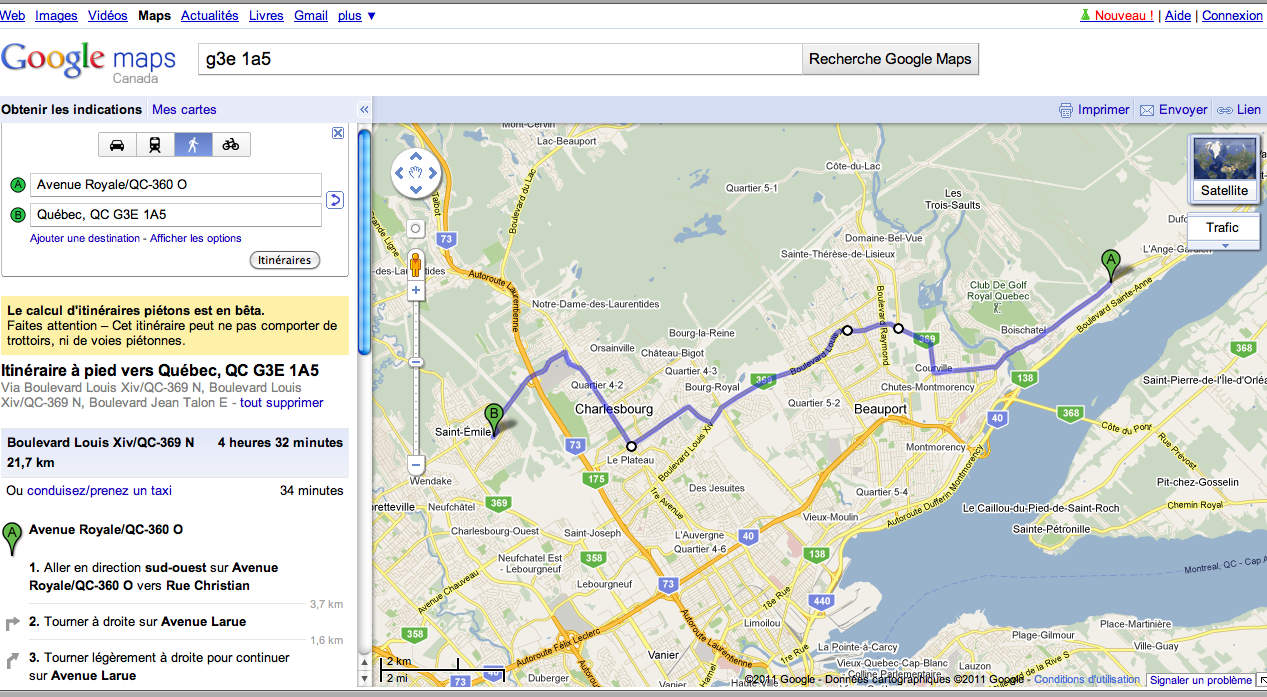Click the Pegman street view icon

(415, 265)
